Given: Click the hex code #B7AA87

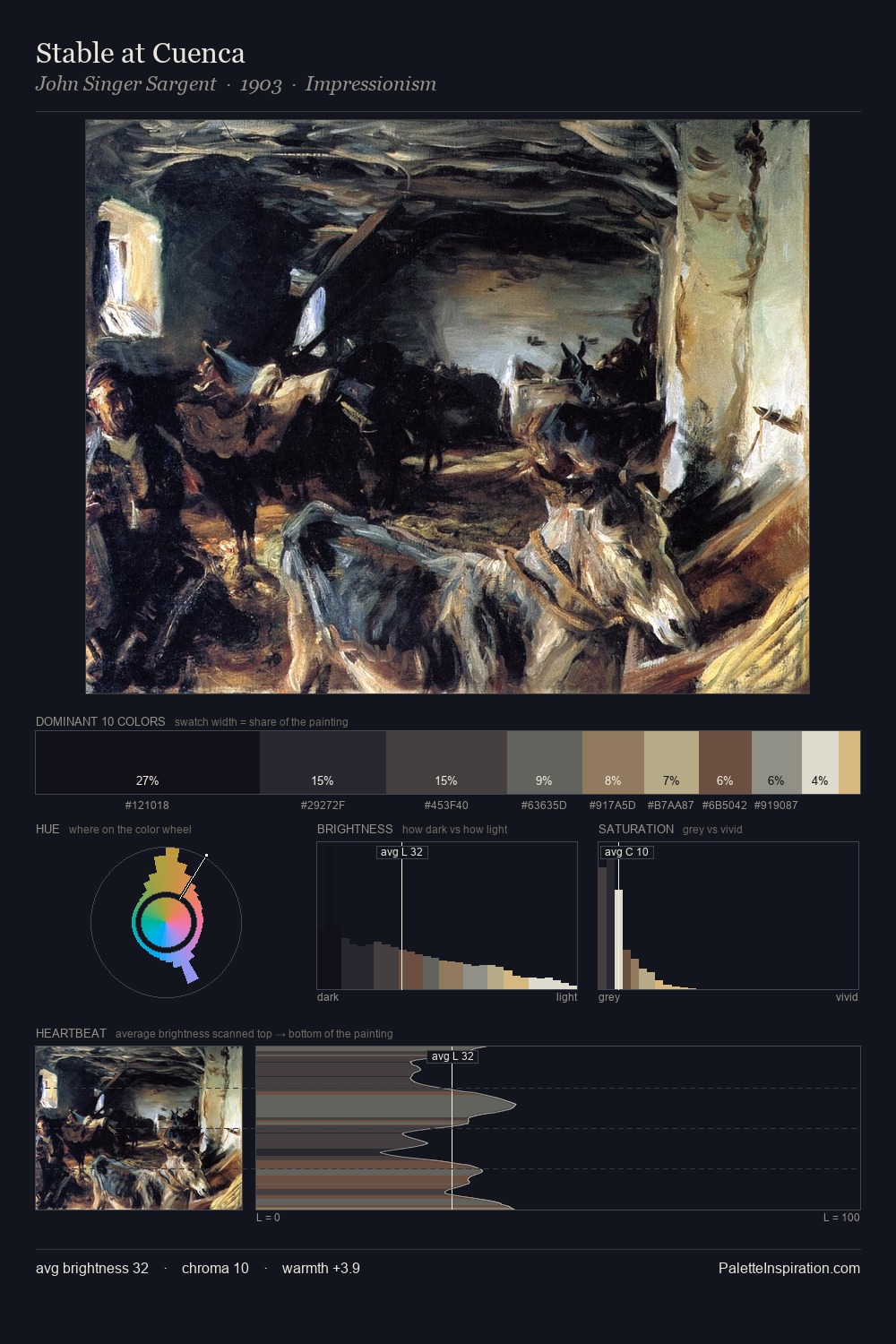Looking at the screenshot, I should [671, 805].
